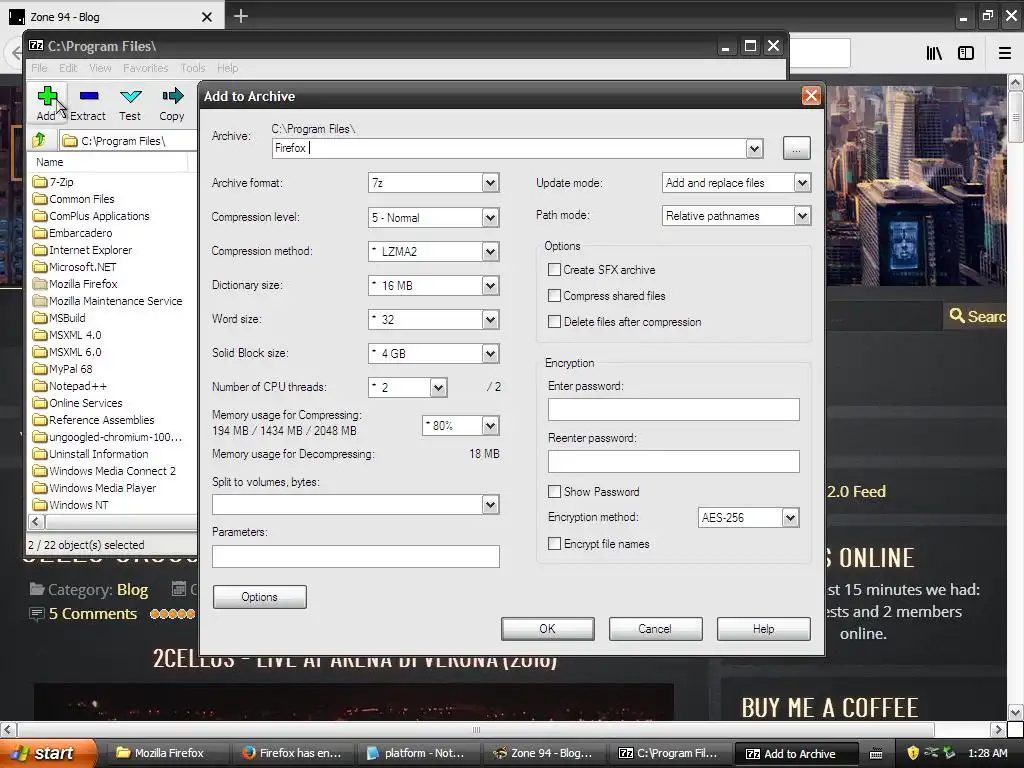Image resolution: width=1024 pixels, height=768 pixels.
Task: Open the 5 Comments link
Action: [x=92, y=614]
